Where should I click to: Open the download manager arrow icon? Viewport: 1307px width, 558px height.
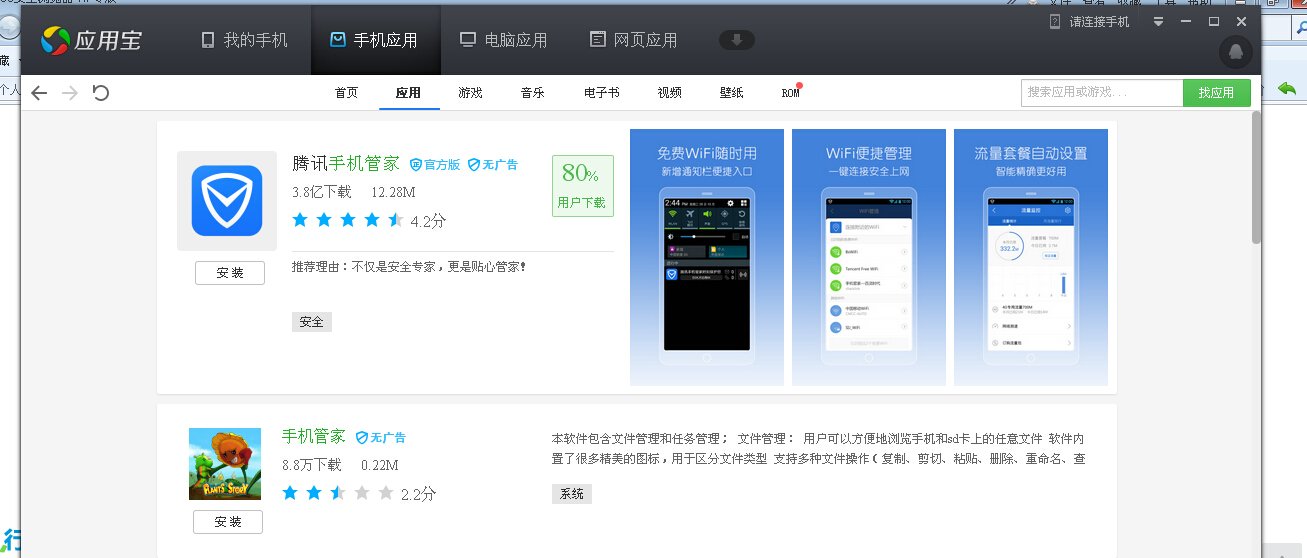coord(737,40)
